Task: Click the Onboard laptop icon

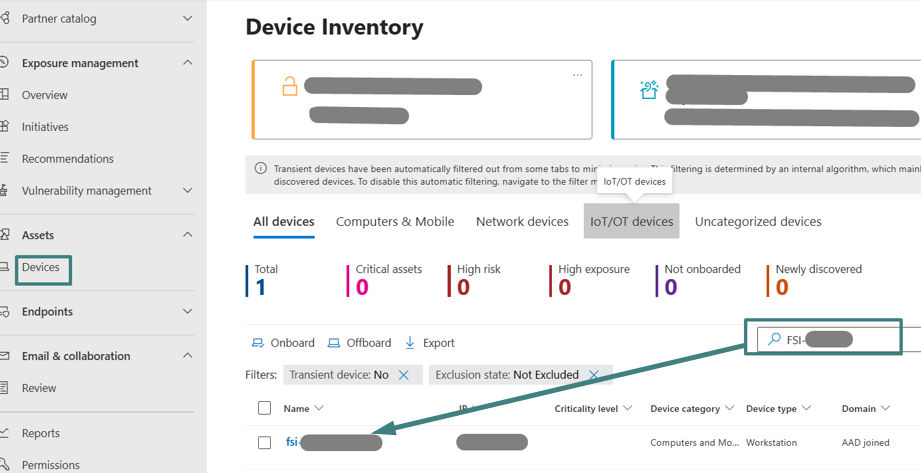Action: pos(257,343)
